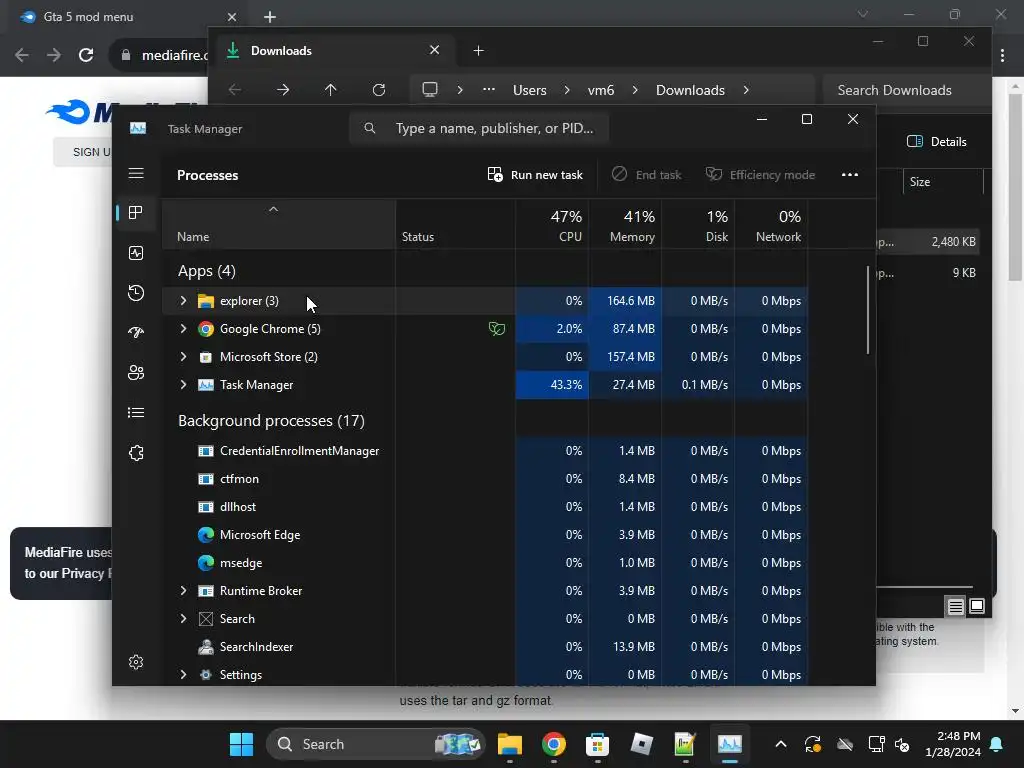Open the Startup apps page icon
The height and width of the screenshot is (768, 1024).
pyautogui.click(x=136, y=332)
